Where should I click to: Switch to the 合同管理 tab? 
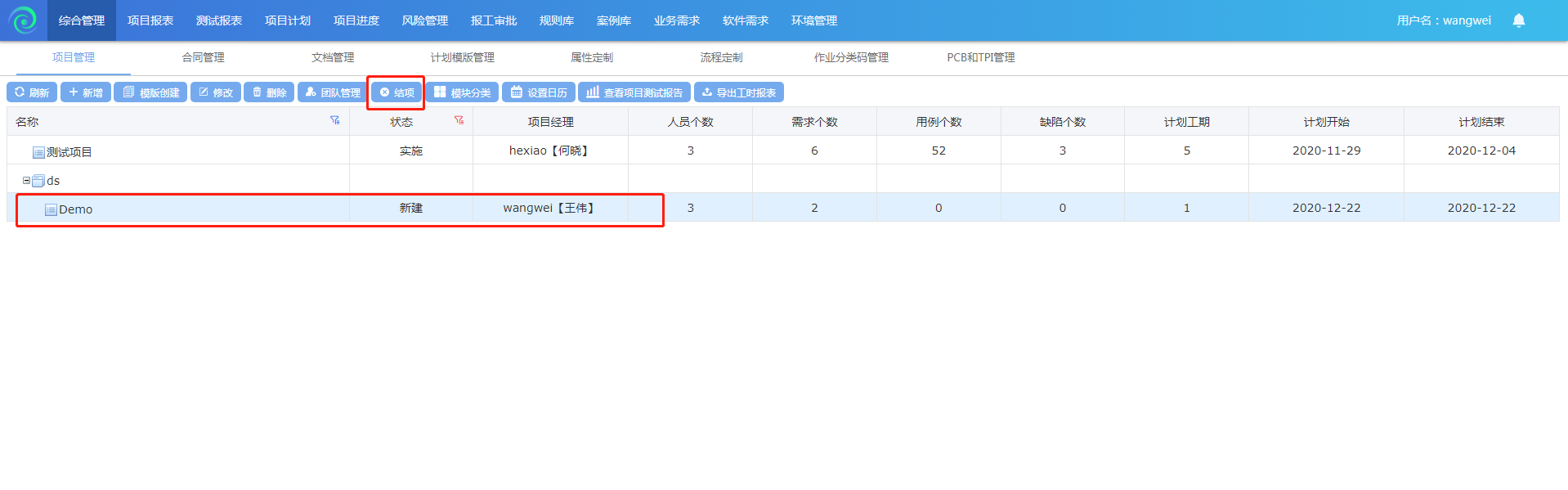point(203,57)
